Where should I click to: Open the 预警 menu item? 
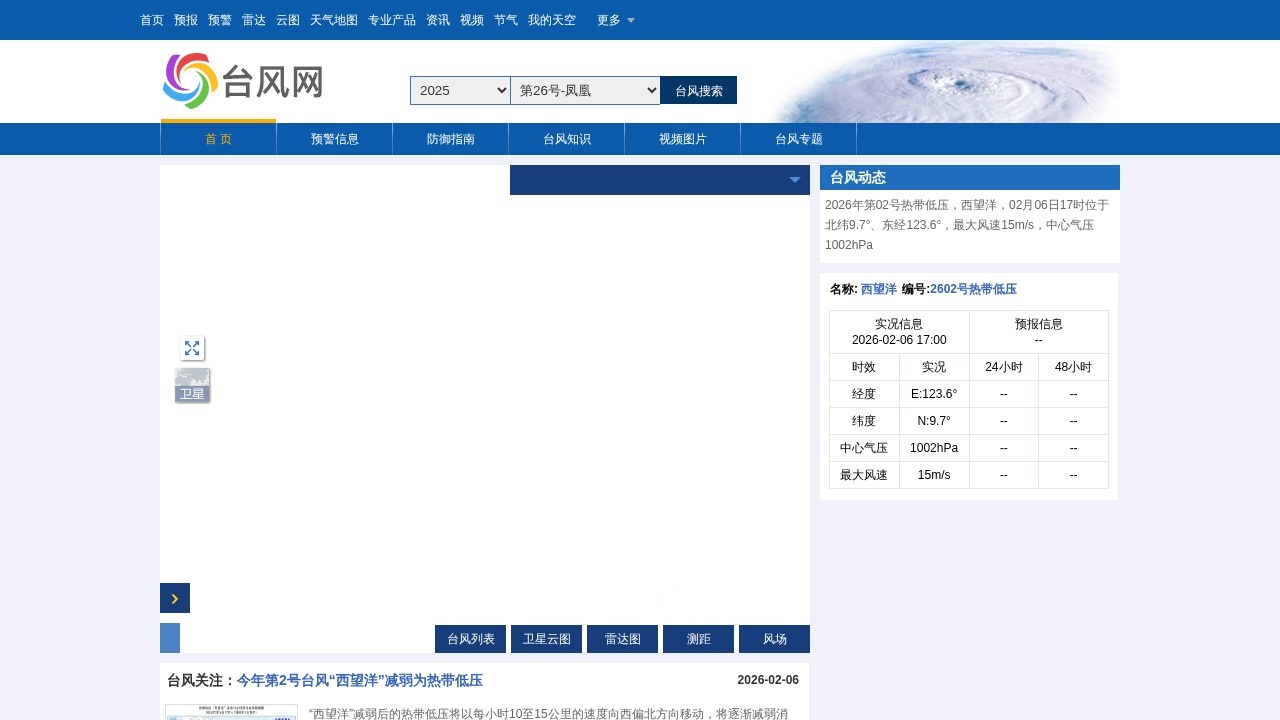219,20
